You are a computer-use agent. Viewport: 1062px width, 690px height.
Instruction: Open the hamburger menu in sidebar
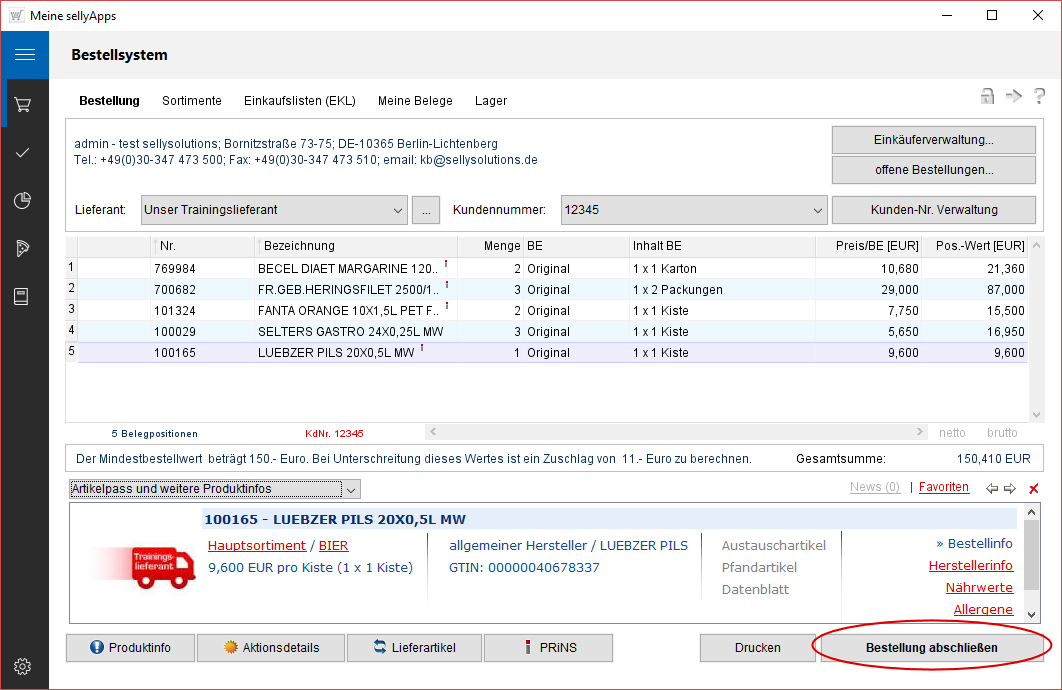(24, 55)
